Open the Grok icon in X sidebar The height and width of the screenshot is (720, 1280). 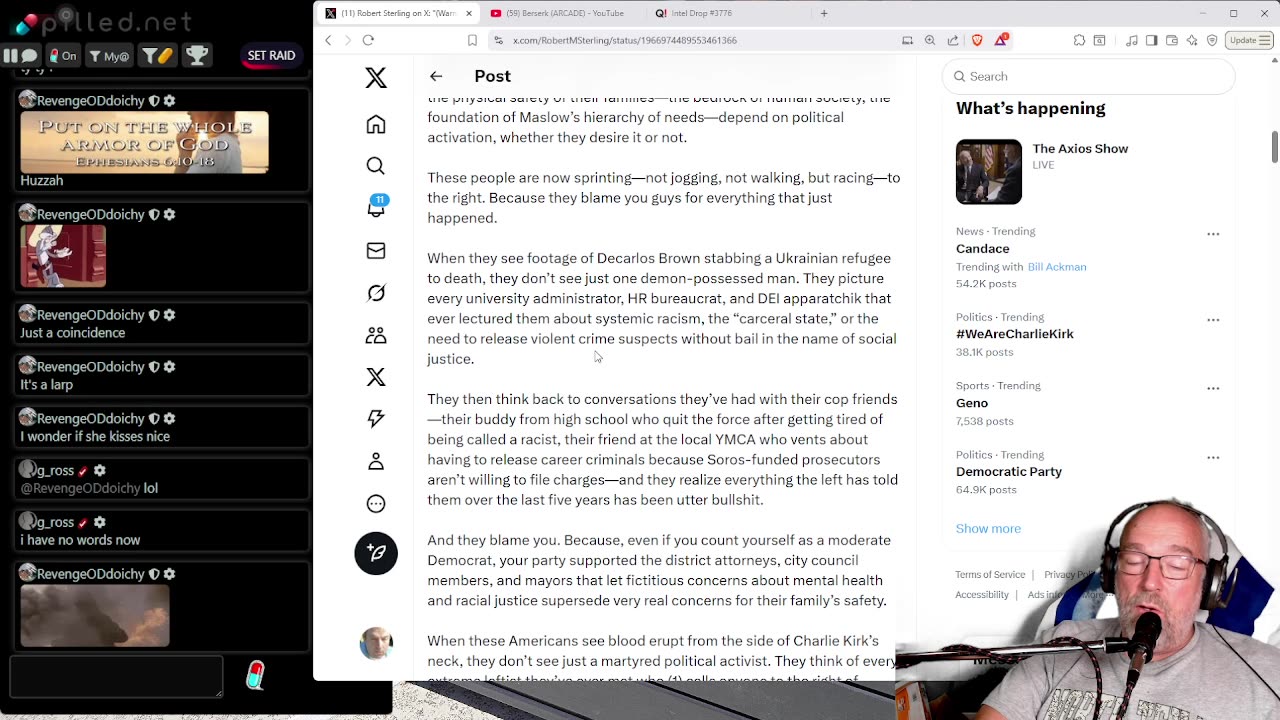(376, 293)
